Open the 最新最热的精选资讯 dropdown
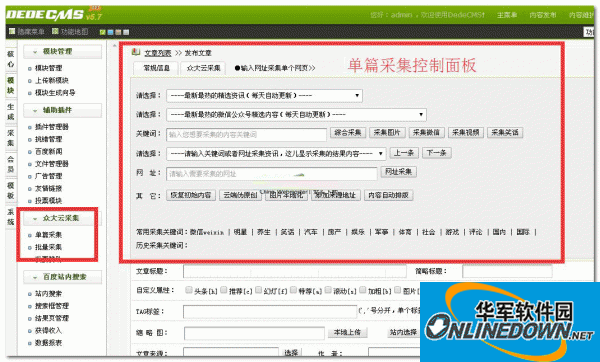Image resolution: width=600 pixels, height=362 pixels. click(264, 95)
